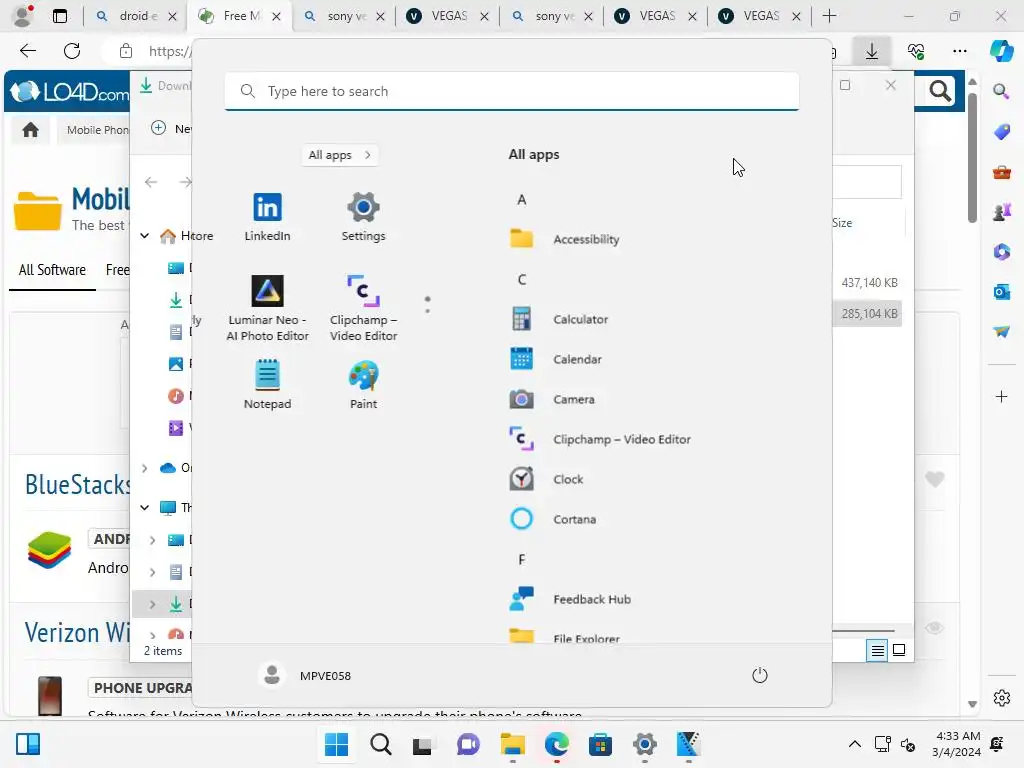Launch Luminar Neo AI Photo Editor

[x=267, y=308]
